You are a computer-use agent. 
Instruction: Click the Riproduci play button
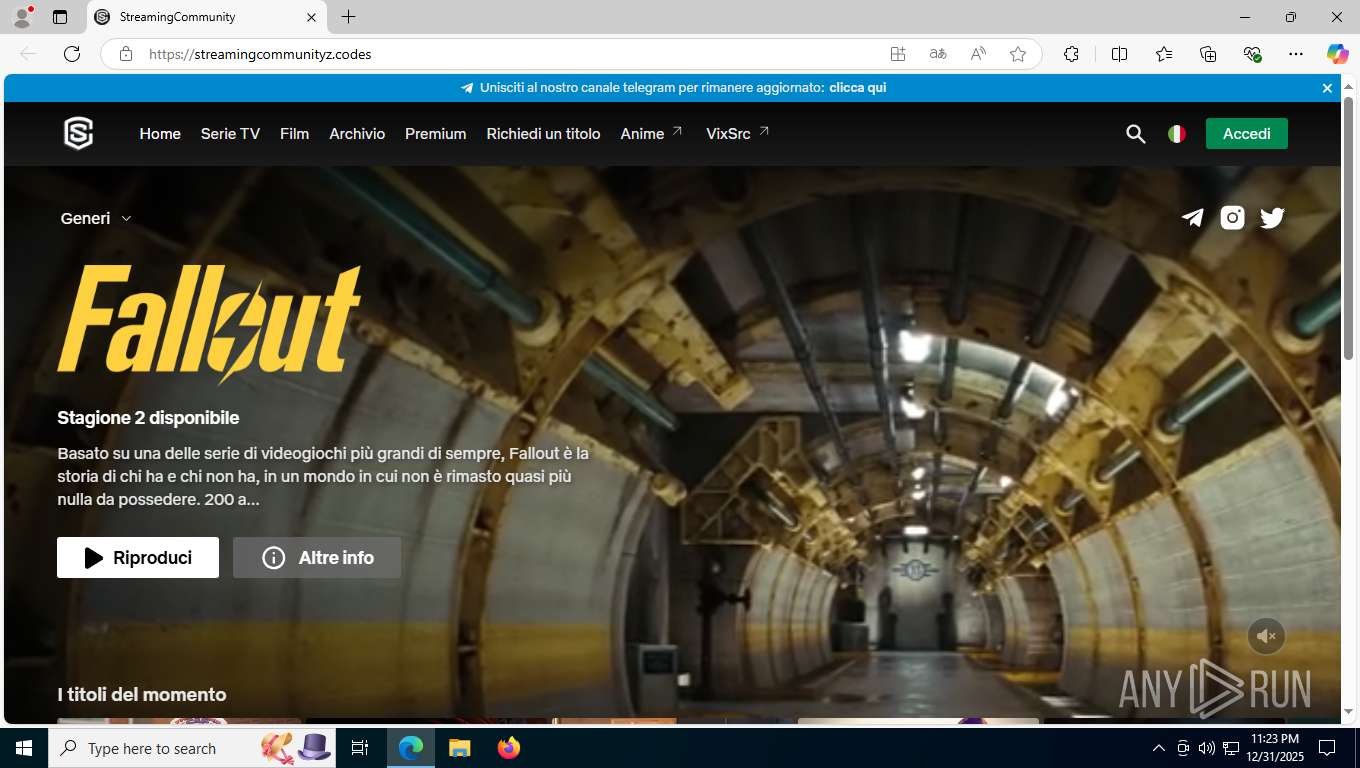tap(138, 558)
